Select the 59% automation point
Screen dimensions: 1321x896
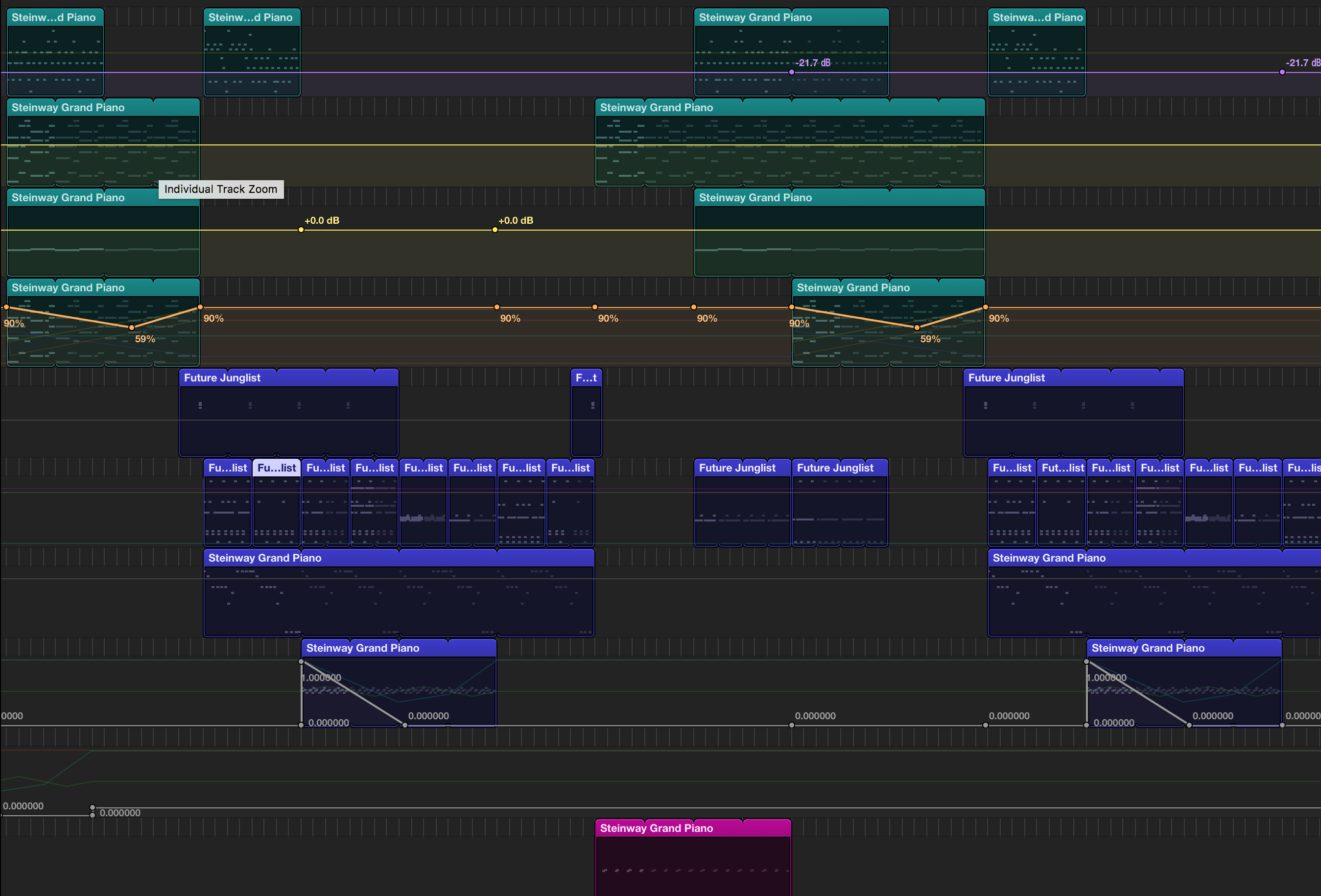coord(131,328)
